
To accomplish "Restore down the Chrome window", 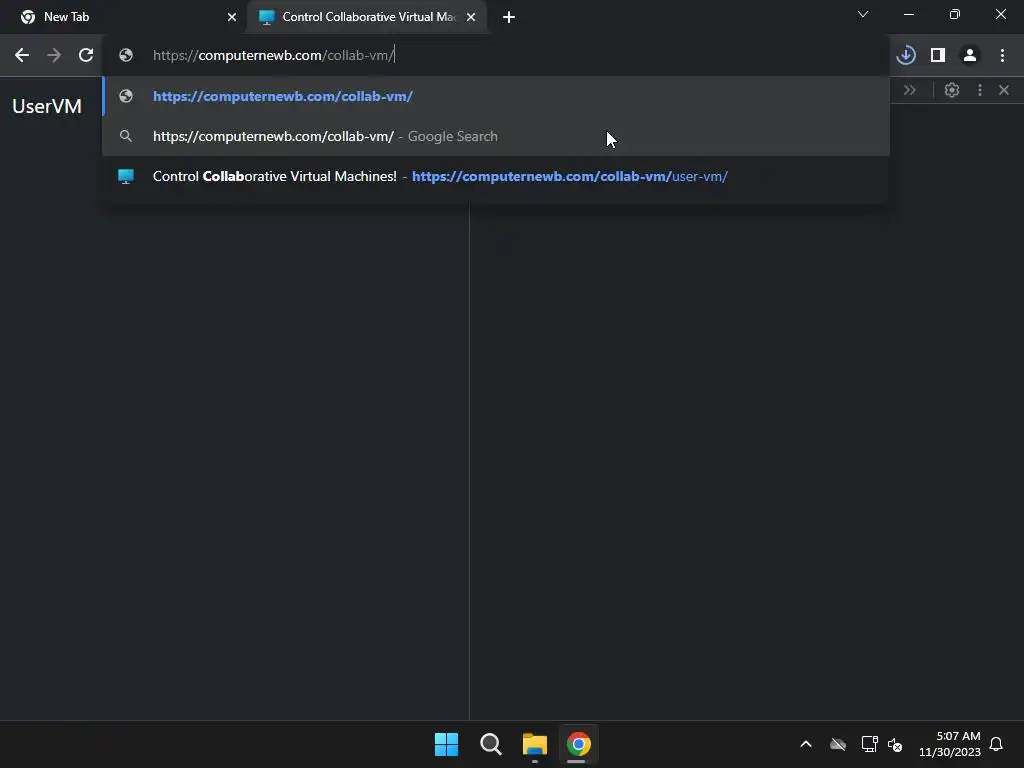I will click(955, 14).
